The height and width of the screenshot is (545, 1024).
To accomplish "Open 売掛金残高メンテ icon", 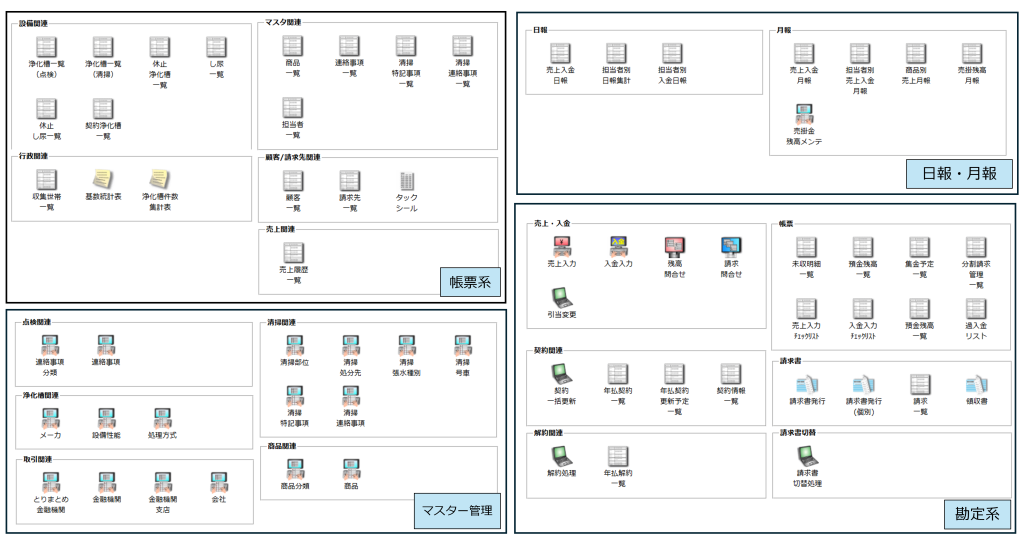I will [804, 114].
